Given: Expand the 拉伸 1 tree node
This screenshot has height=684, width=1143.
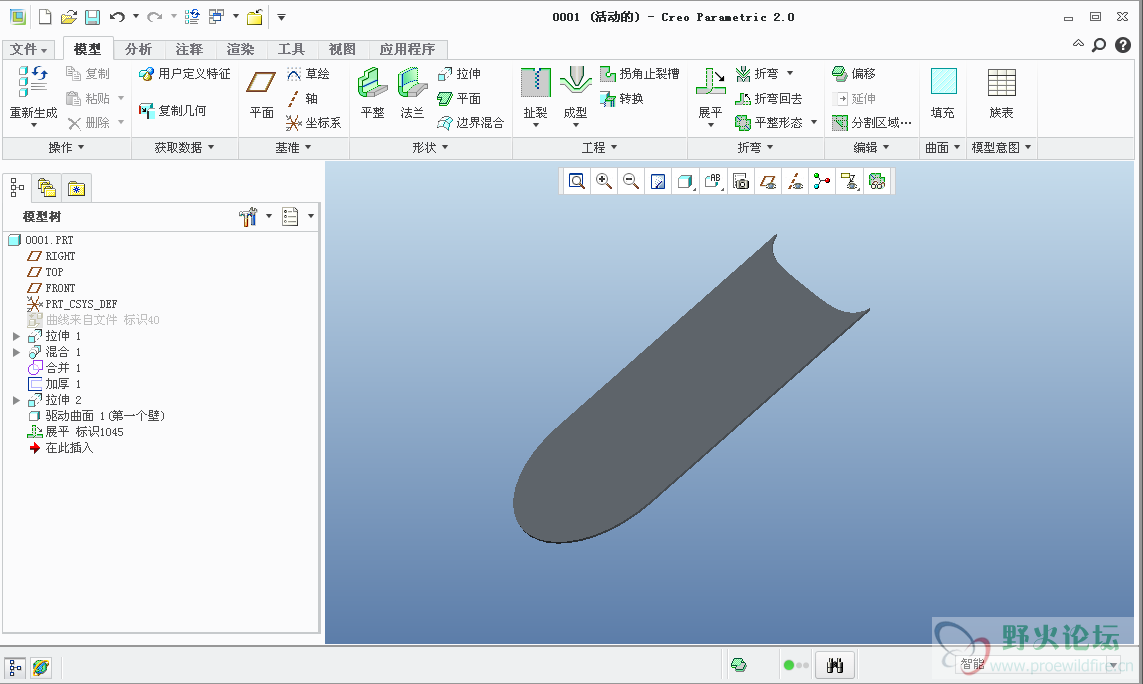Looking at the screenshot, I should click(x=16, y=336).
